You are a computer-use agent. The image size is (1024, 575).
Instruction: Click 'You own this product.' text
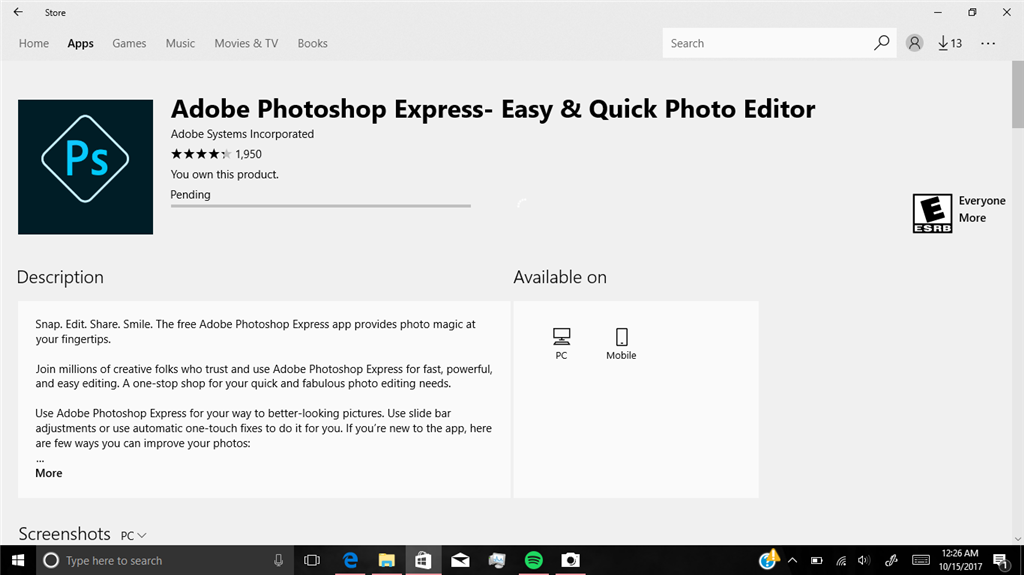(x=225, y=174)
